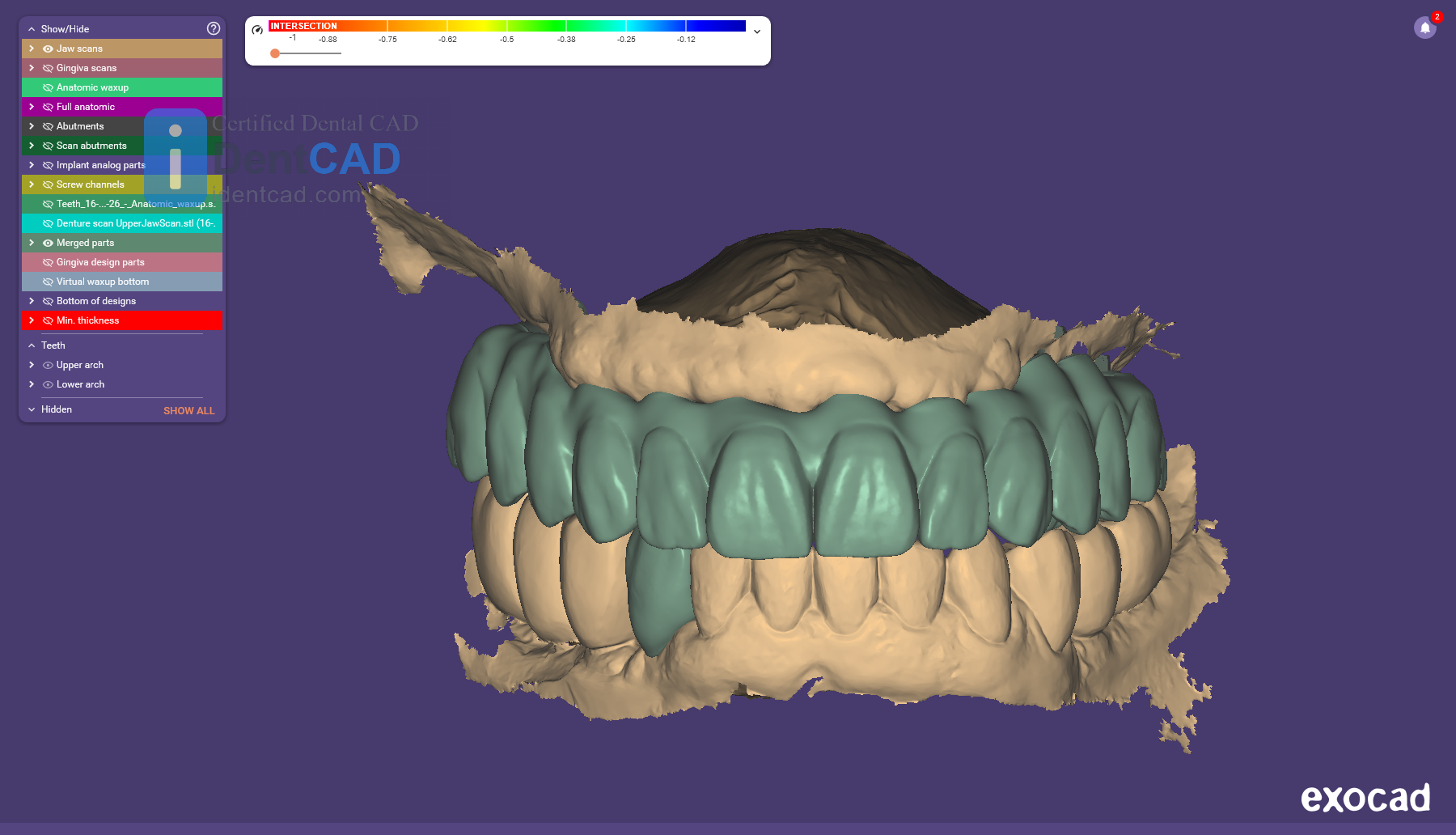Open the intersection color scale dropdown arrow
Screen dimensions: 1456x835
coord(757,32)
